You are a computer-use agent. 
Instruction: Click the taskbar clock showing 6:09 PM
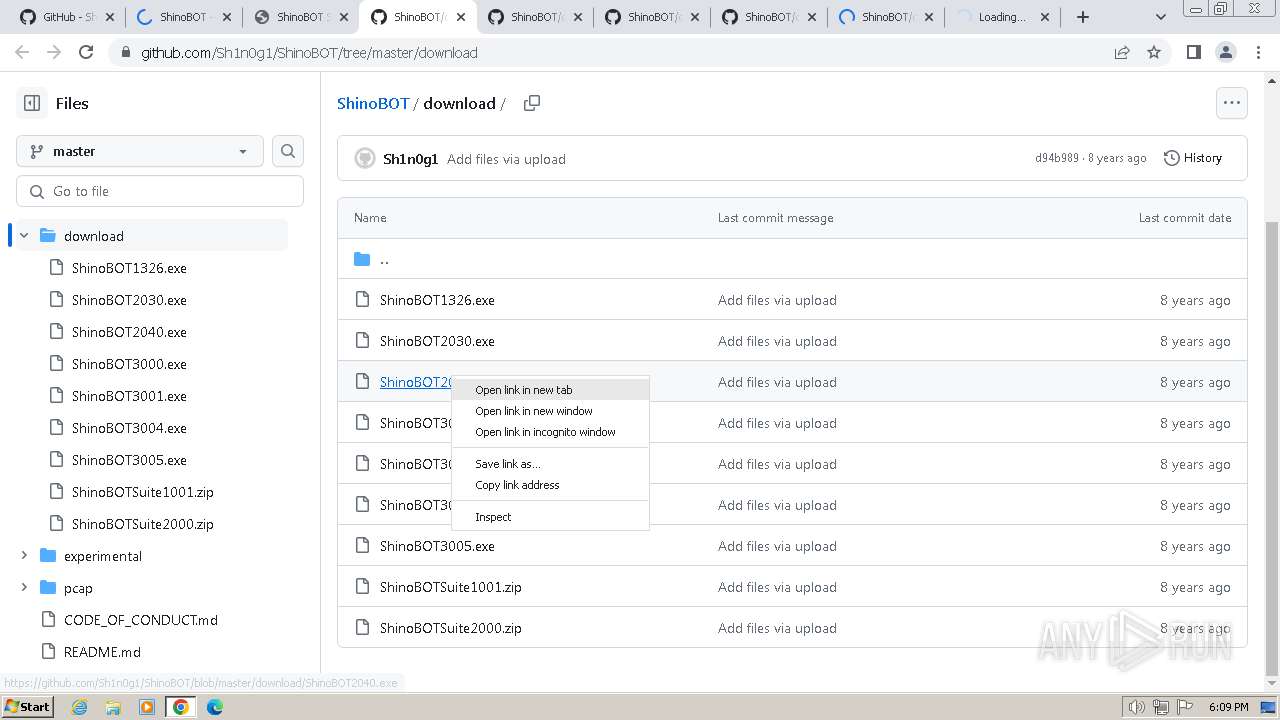pyautogui.click(x=1228, y=707)
